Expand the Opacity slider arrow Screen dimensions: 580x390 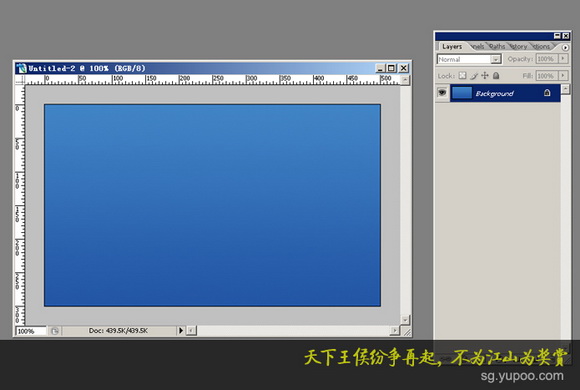click(563, 58)
